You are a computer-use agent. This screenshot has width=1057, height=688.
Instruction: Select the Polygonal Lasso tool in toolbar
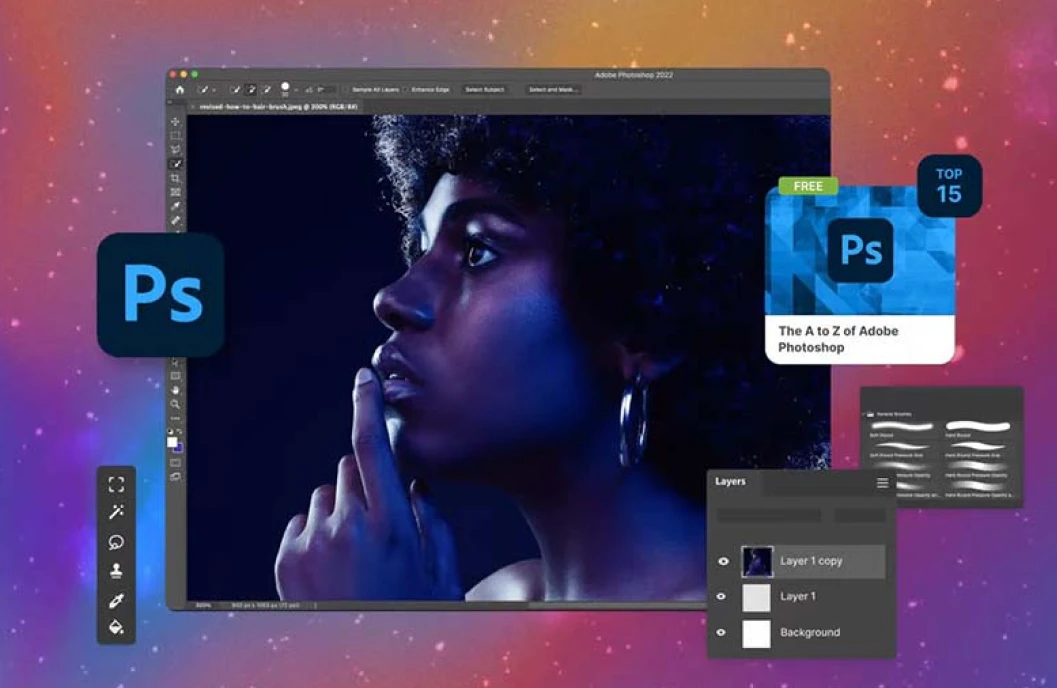175,150
